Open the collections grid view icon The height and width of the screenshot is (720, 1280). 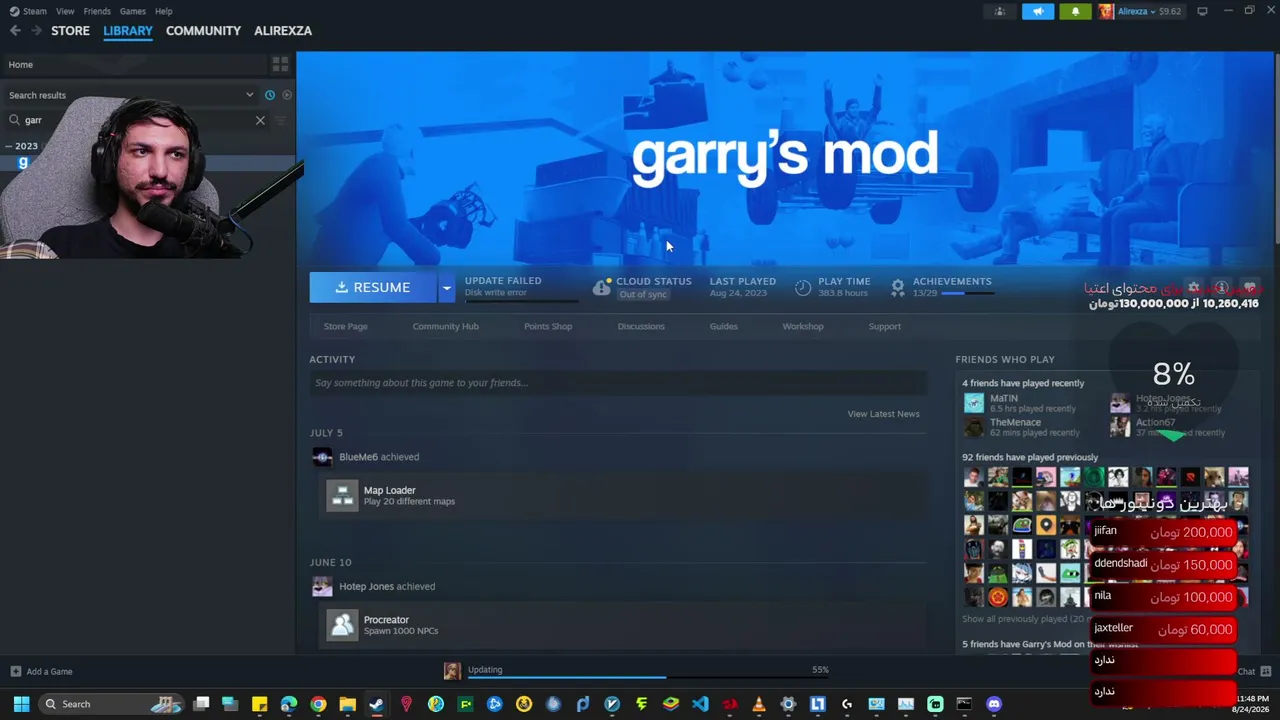point(280,64)
